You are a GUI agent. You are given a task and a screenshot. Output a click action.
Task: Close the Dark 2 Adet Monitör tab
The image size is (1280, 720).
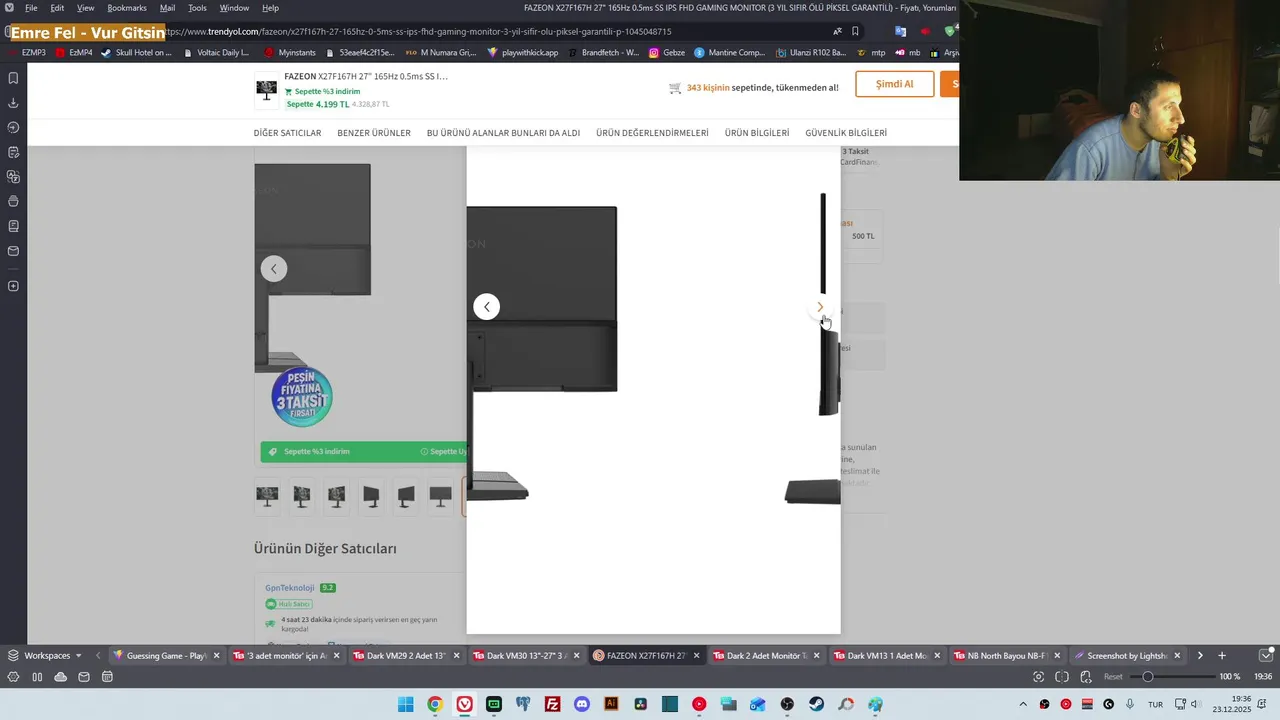(816, 656)
